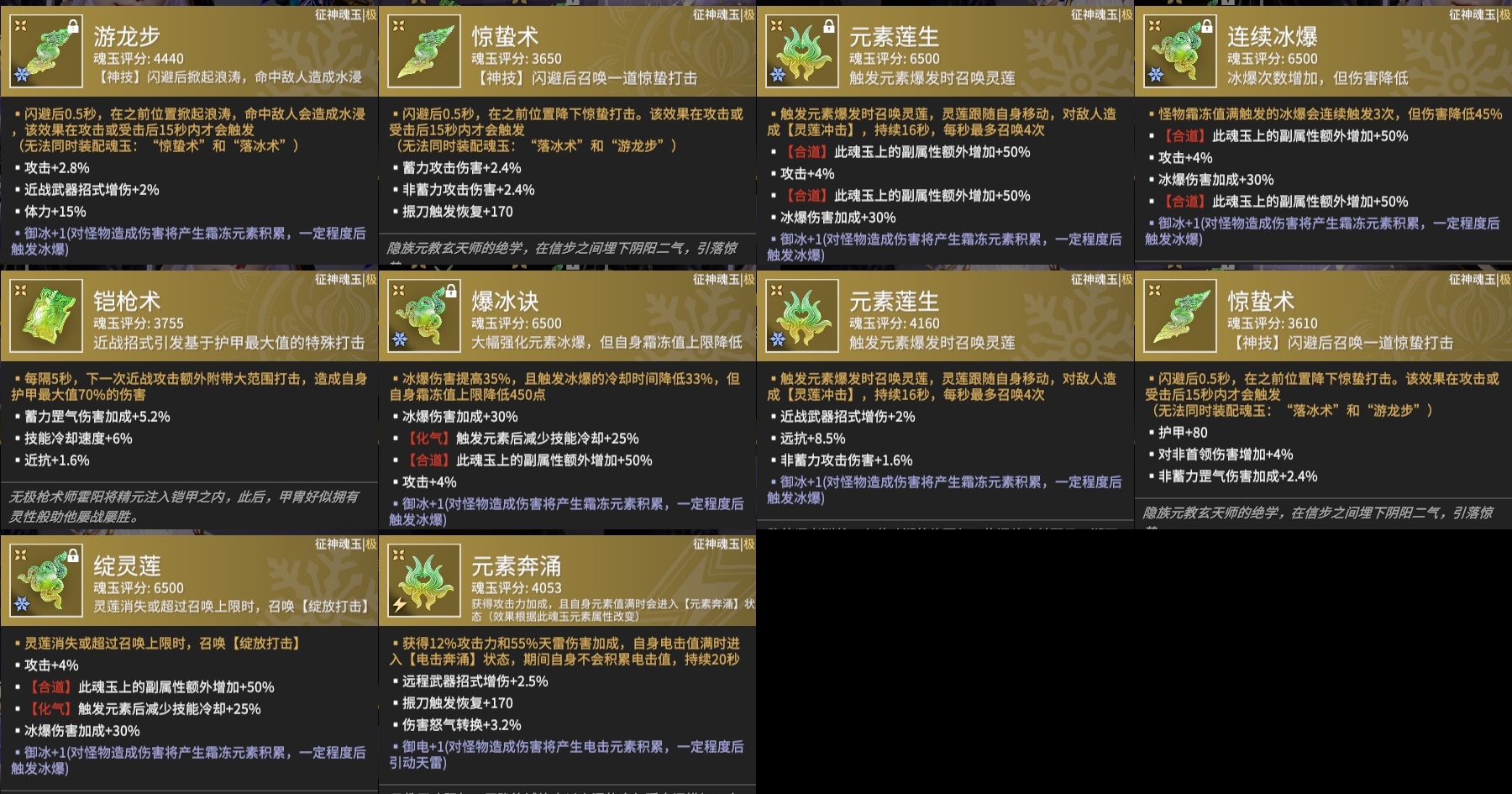Click the 元素莲生 icon rated 4160
Viewport: 1512px width, 794px height.
(x=802, y=316)
